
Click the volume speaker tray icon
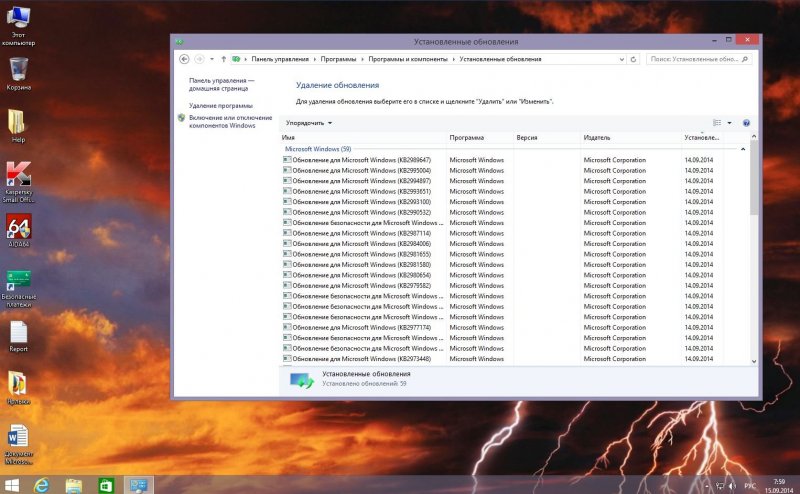point(732,486)
